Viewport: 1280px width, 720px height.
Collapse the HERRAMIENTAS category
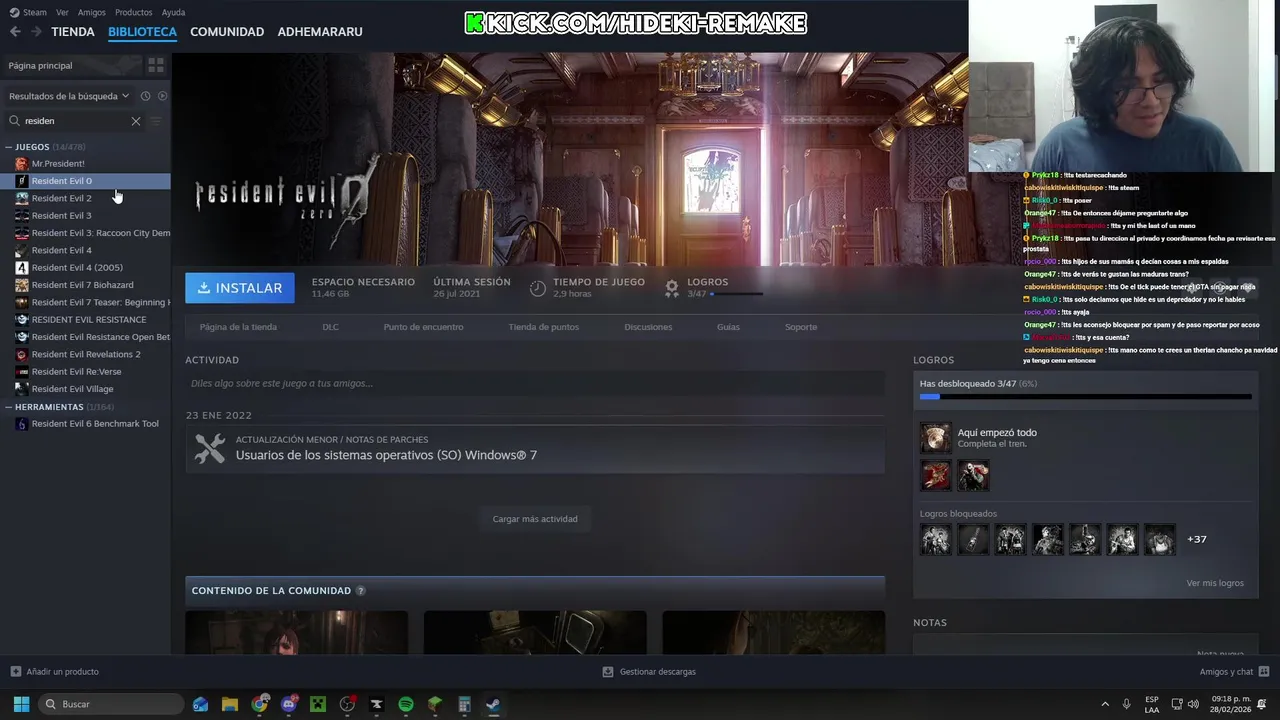point(9,407)
